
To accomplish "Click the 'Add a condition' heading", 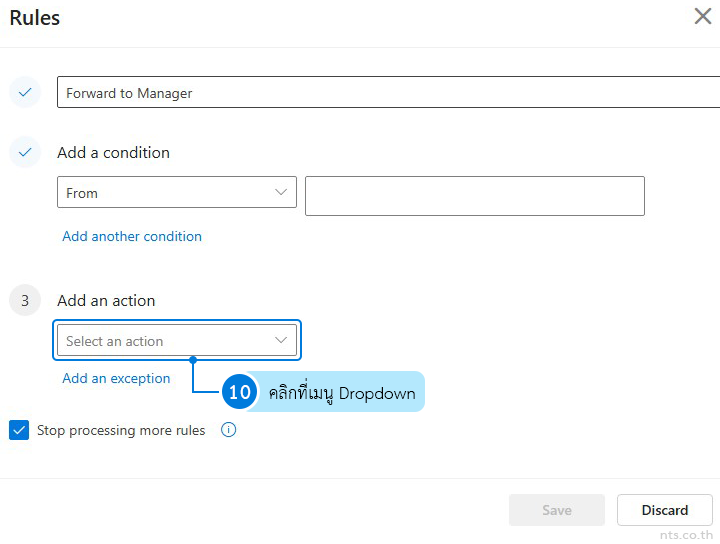I will 113,152.
